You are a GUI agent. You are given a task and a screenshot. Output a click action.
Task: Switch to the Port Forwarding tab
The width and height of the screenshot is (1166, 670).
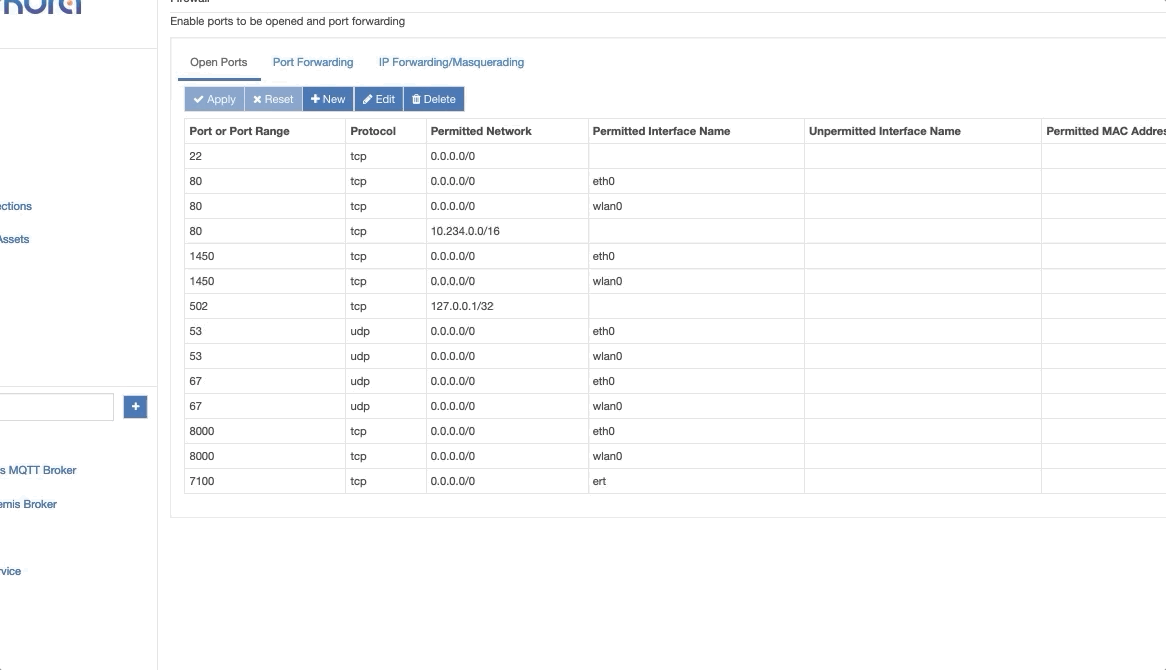tap(312, 61)
